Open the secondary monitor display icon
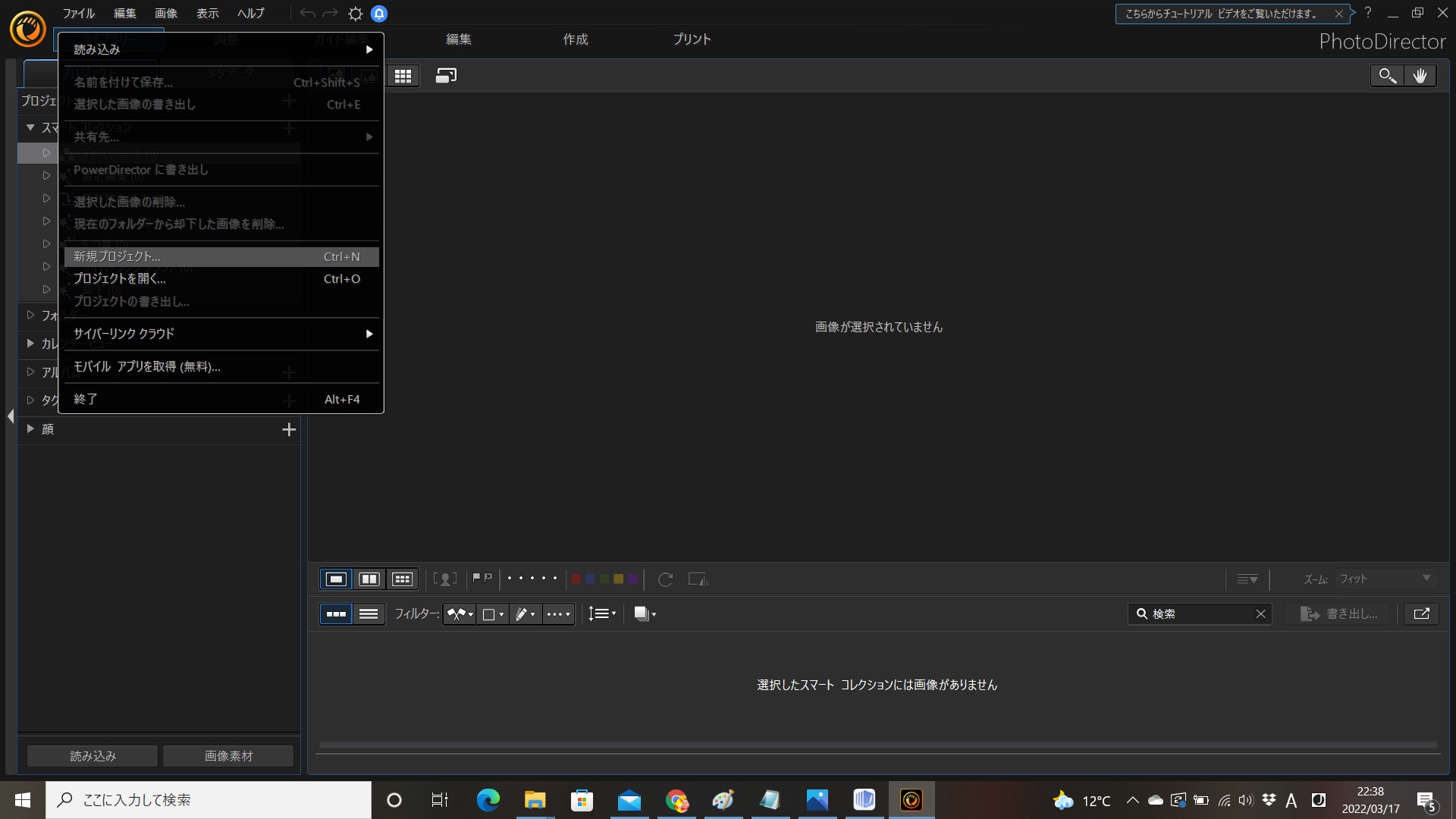Screen dimensions: 1456x819 coord(446,76)
